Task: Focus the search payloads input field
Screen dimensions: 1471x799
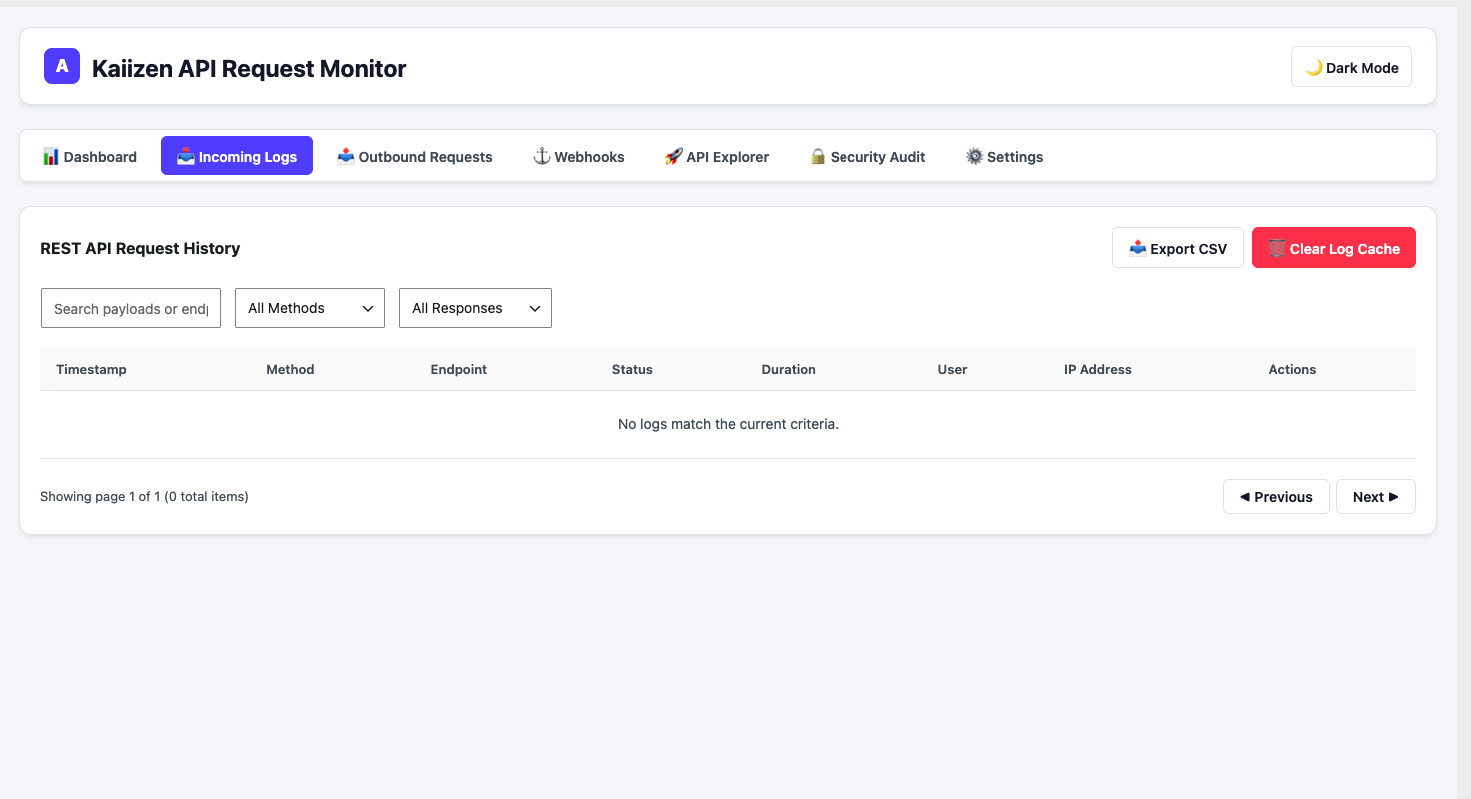Action: (131, 308)
